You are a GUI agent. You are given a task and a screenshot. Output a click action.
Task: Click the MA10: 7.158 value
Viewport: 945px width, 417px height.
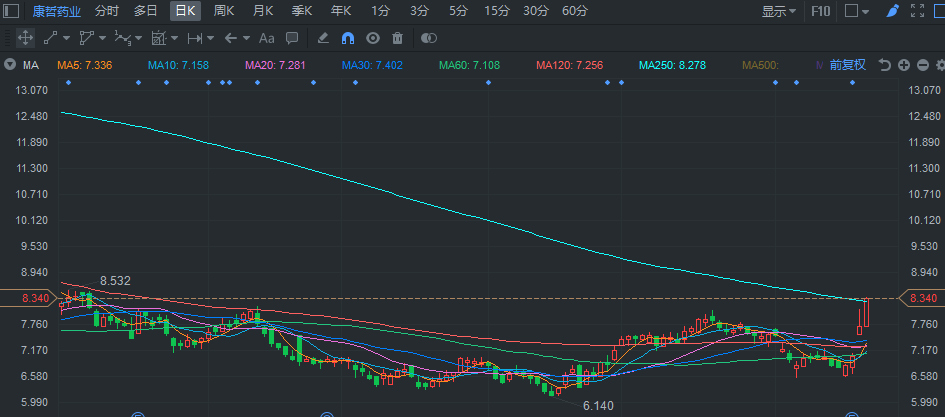[x=178, y=65]
